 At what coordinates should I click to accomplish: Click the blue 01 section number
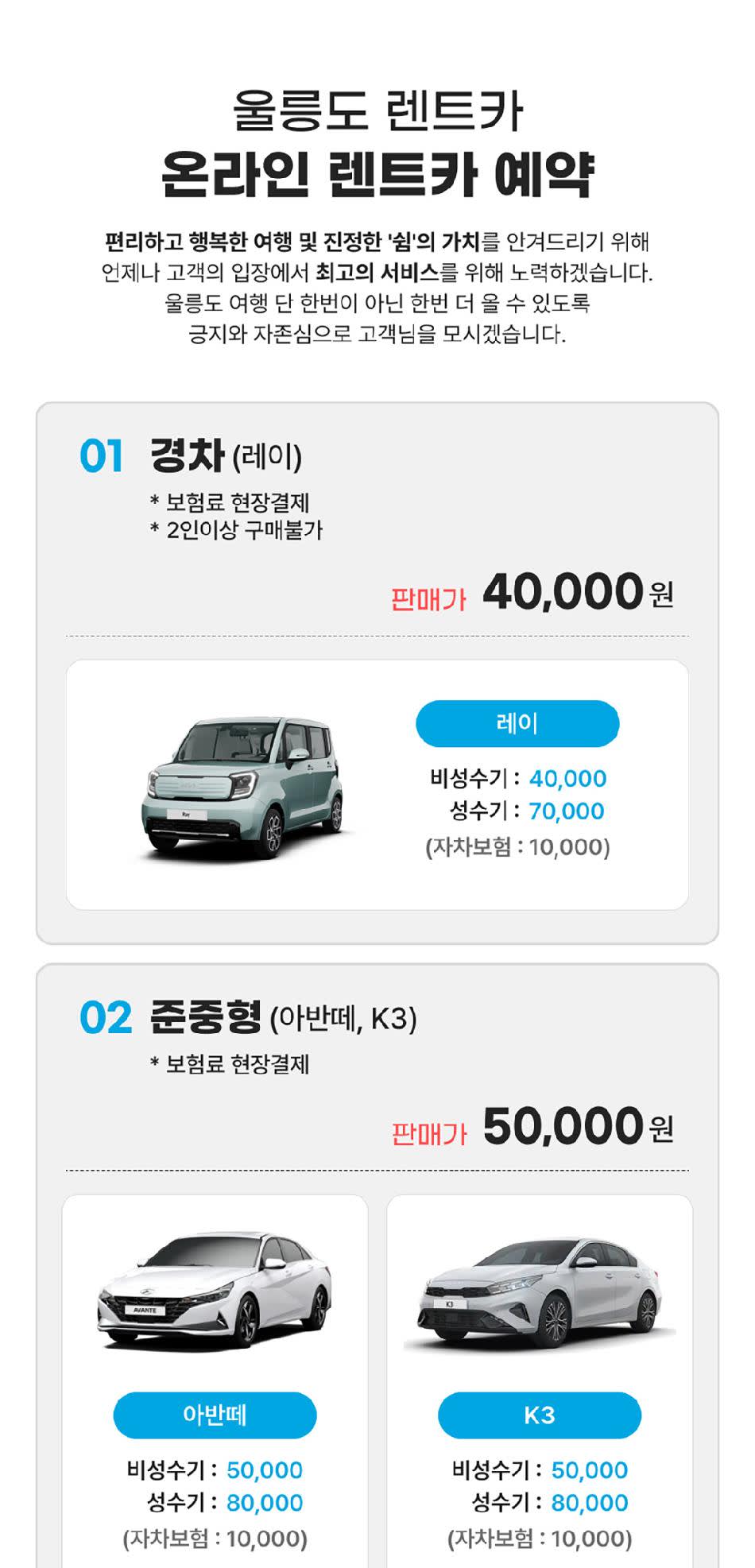(102, 457)
